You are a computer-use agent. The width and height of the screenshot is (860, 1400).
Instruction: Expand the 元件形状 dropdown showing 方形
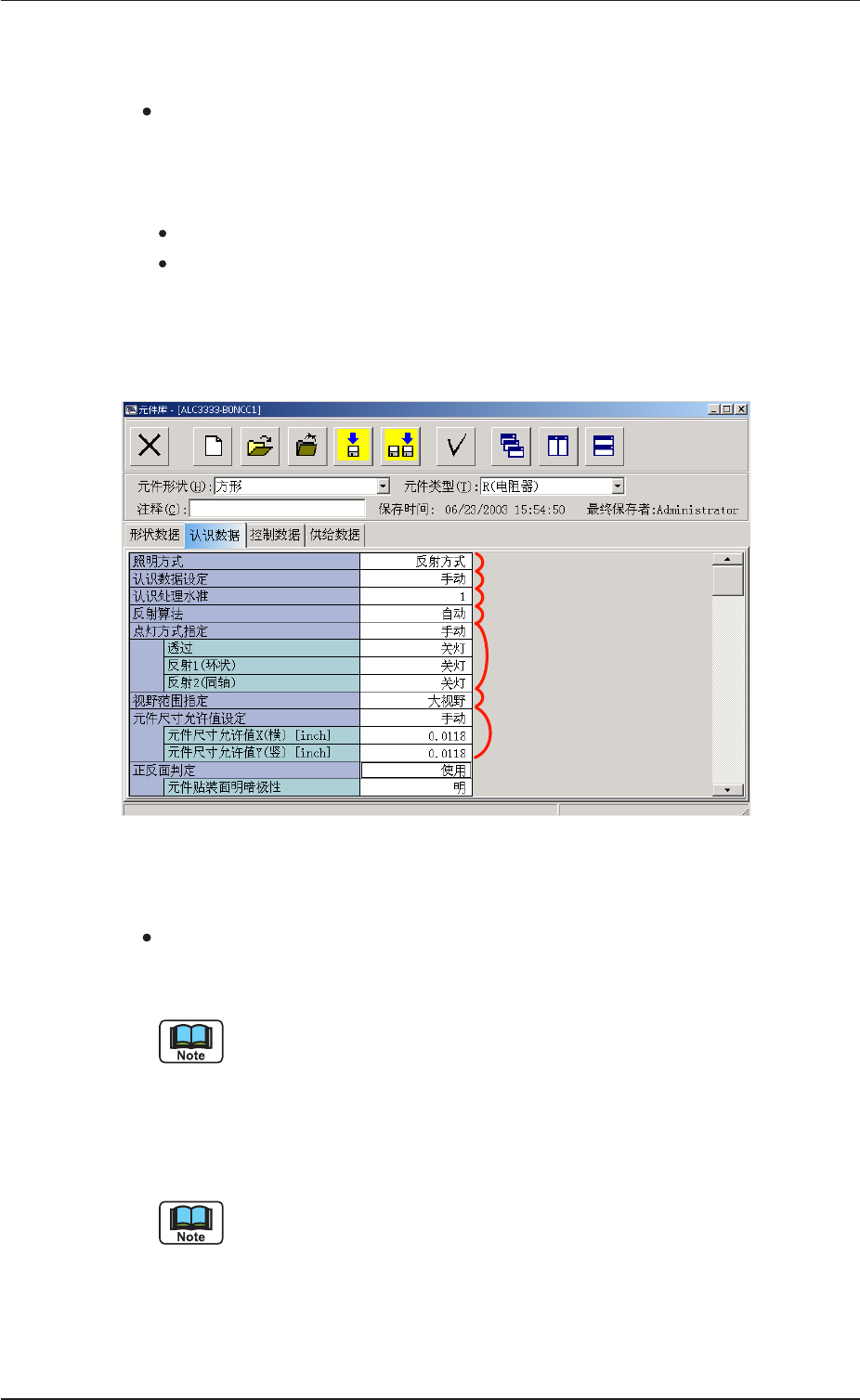pyautogui.click(x=383, y=486)
